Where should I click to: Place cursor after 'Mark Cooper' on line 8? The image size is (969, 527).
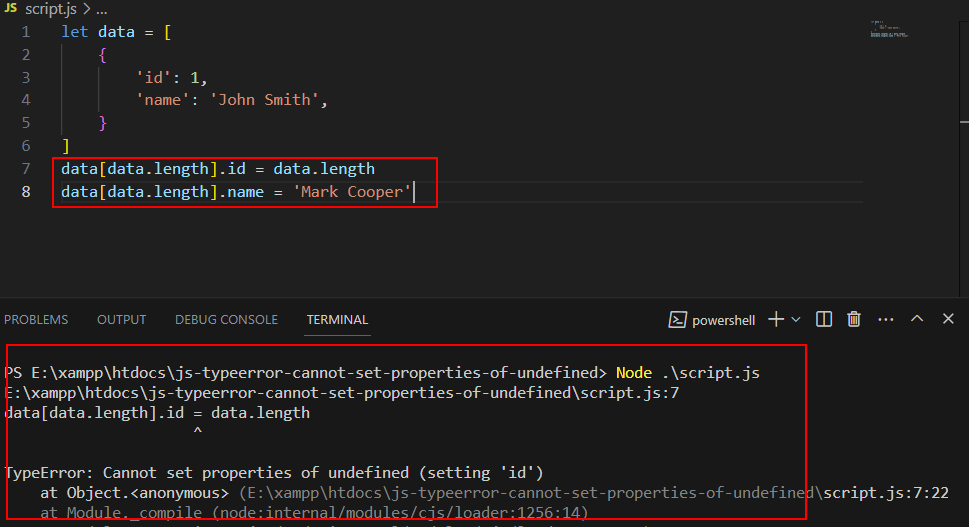[x=413, y=192]
